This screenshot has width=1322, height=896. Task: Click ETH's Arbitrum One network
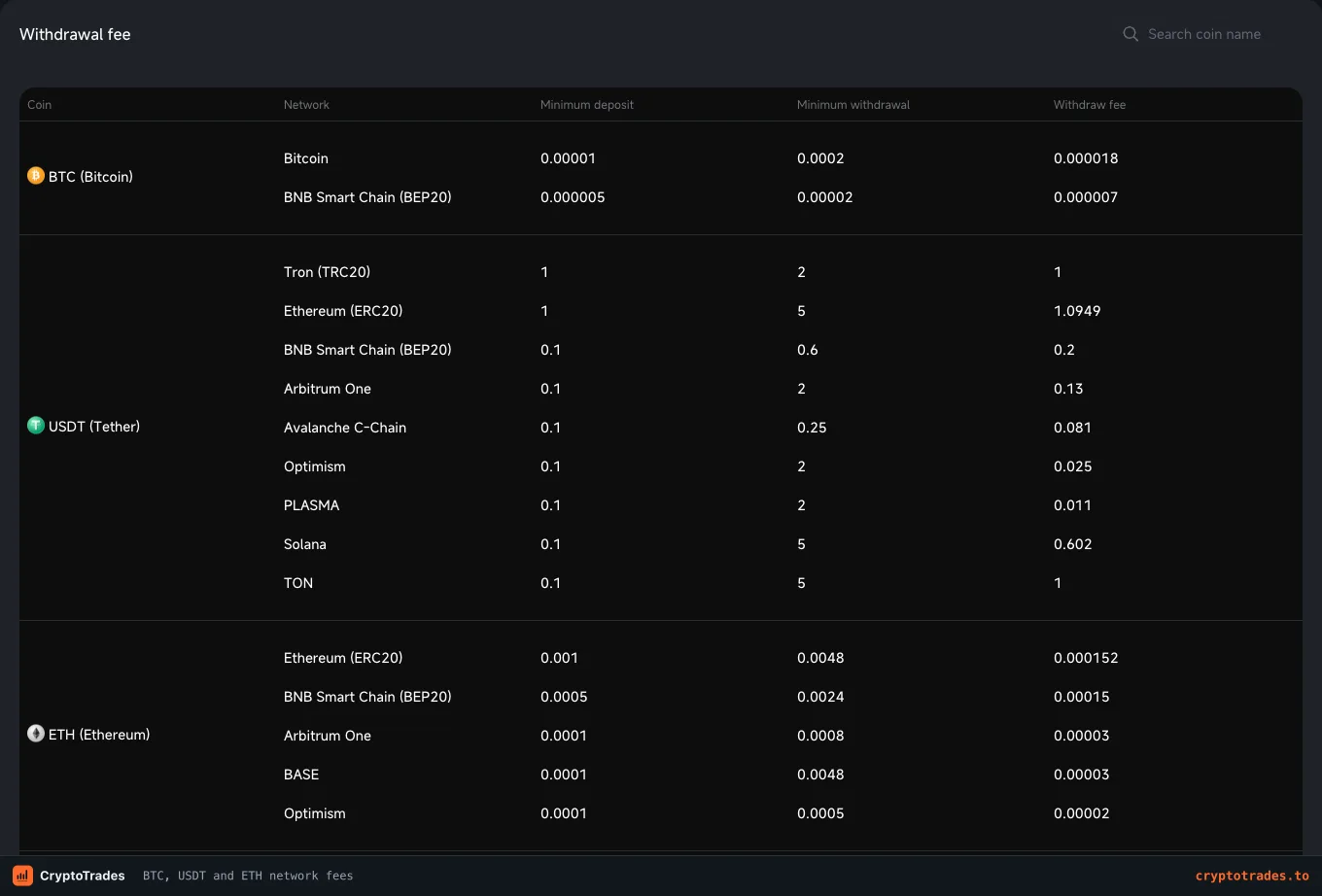coord(328,736)
